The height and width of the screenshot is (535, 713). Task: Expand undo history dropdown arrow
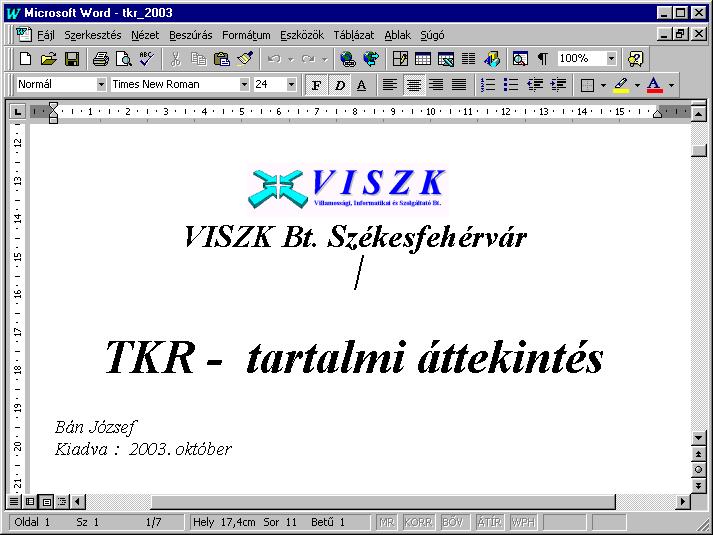point(291,59)
